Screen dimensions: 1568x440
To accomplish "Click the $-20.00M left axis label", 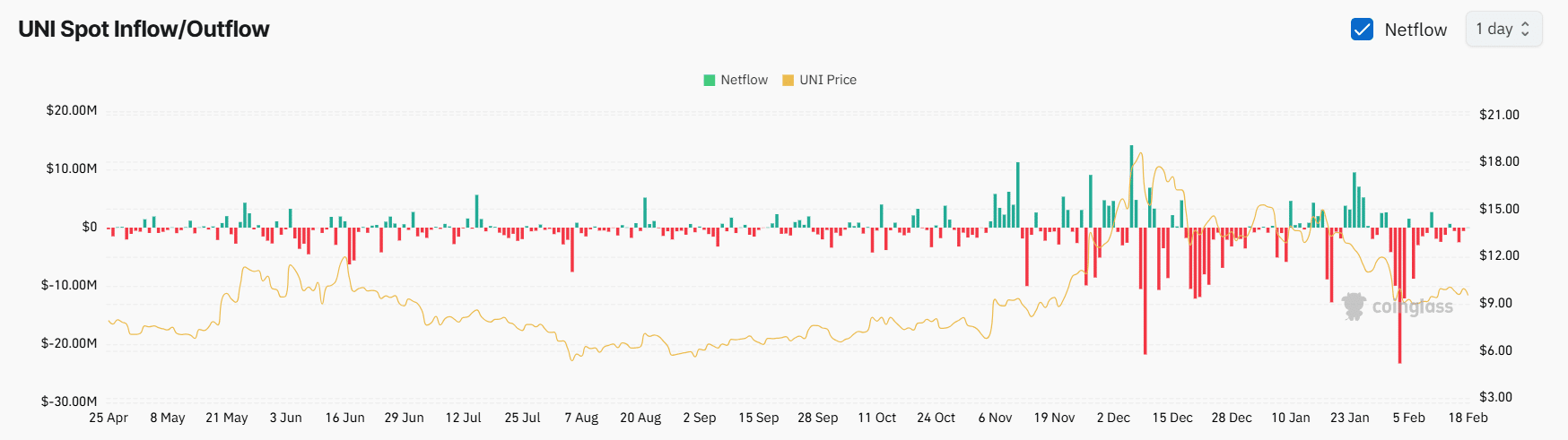I will click(69, 343).
